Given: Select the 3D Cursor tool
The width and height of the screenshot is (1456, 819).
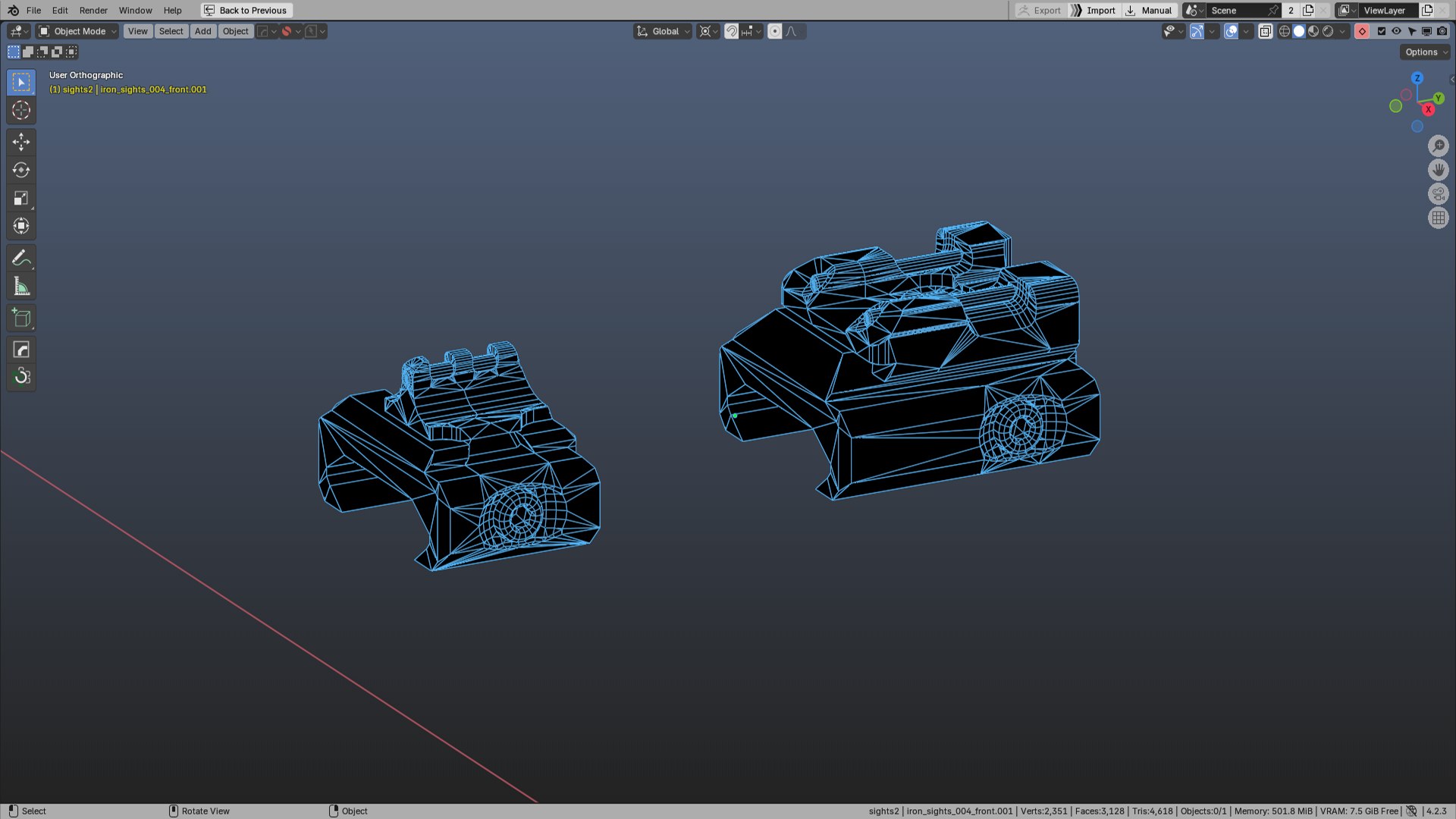Looking at the screenshot, I should click(x=21, y=110).
